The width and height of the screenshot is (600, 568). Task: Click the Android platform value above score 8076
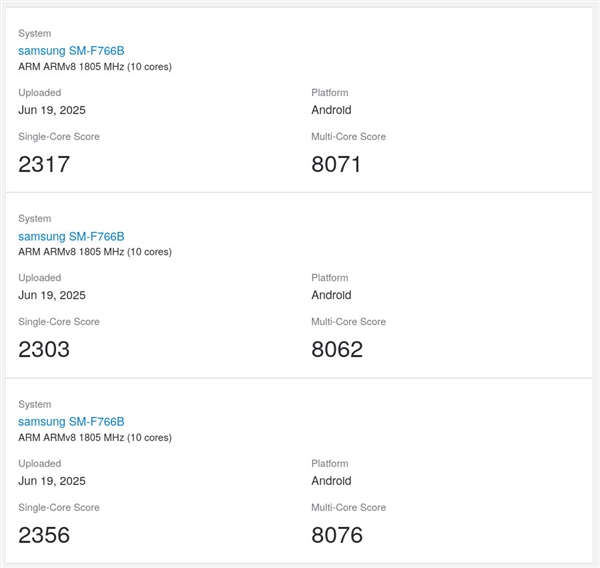click(331, 481)
